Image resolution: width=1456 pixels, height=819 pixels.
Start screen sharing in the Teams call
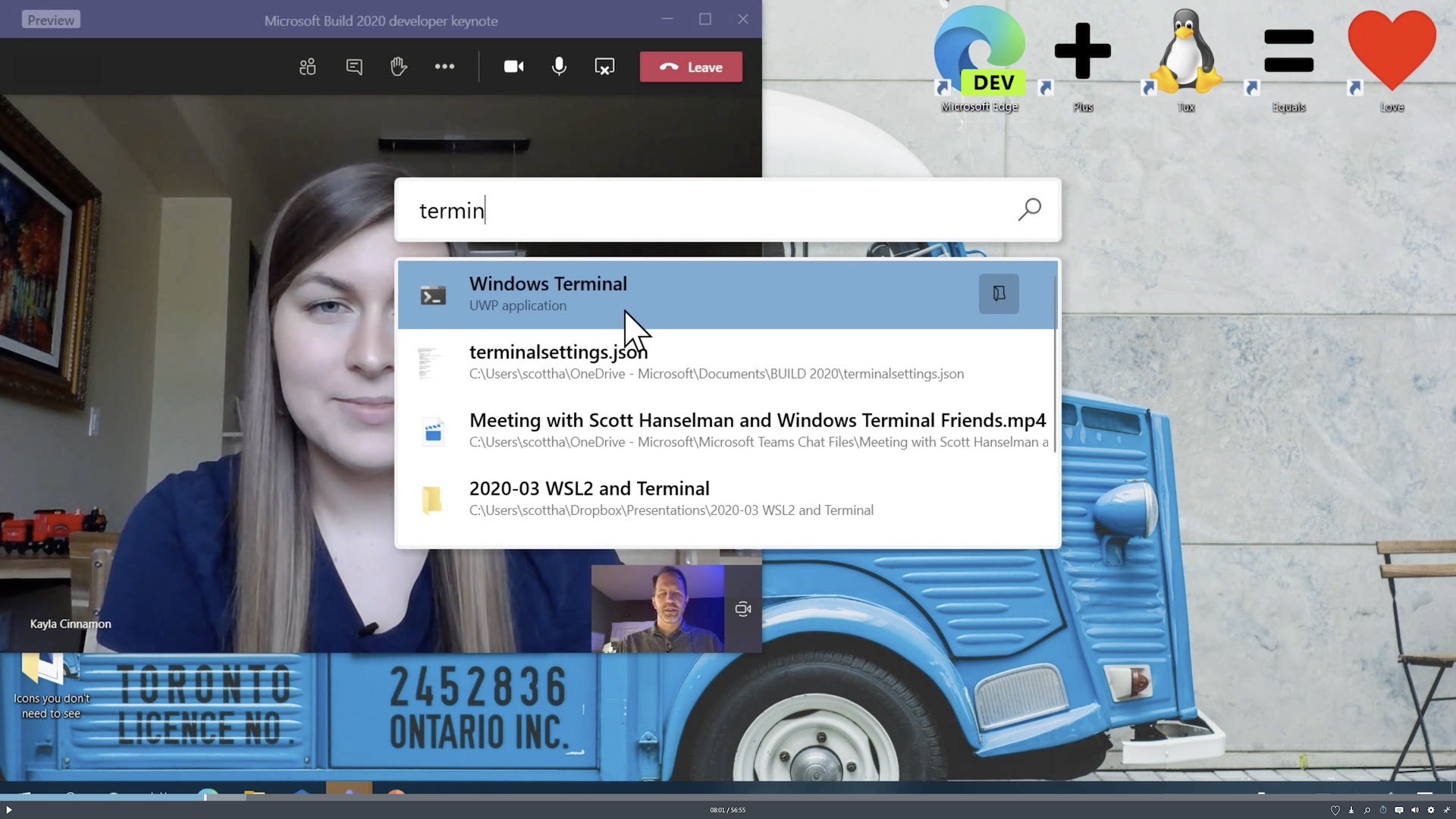tap(604, 67)
